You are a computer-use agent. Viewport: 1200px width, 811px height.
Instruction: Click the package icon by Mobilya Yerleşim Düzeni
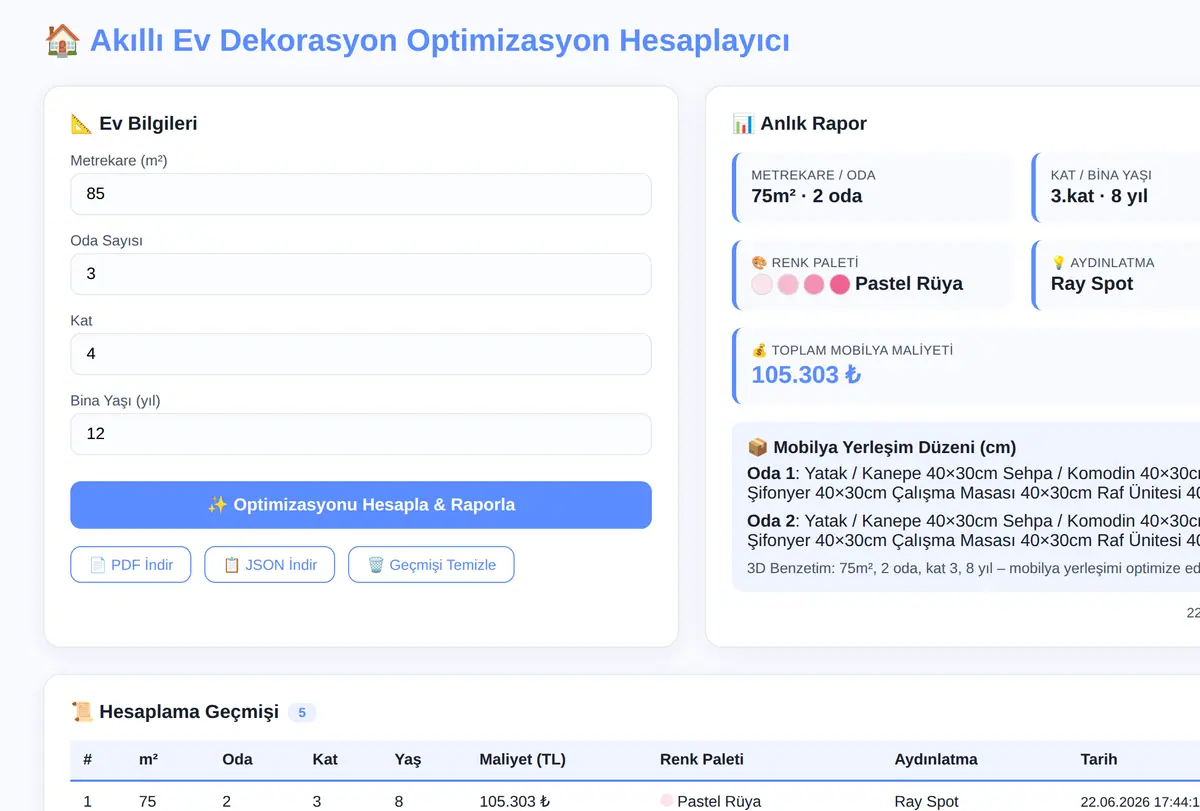758,447
